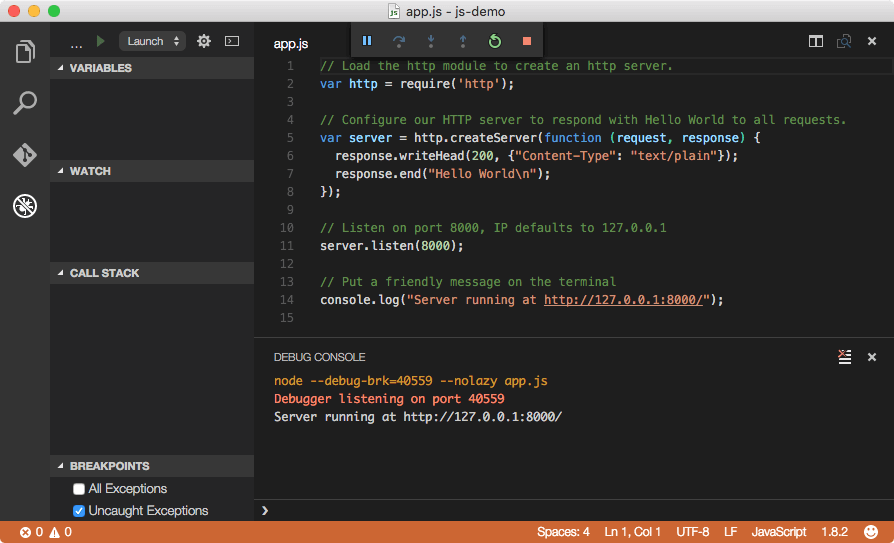Collapse the Call Stack section
This screenshot has width=894, height=543.
[104, 273]
